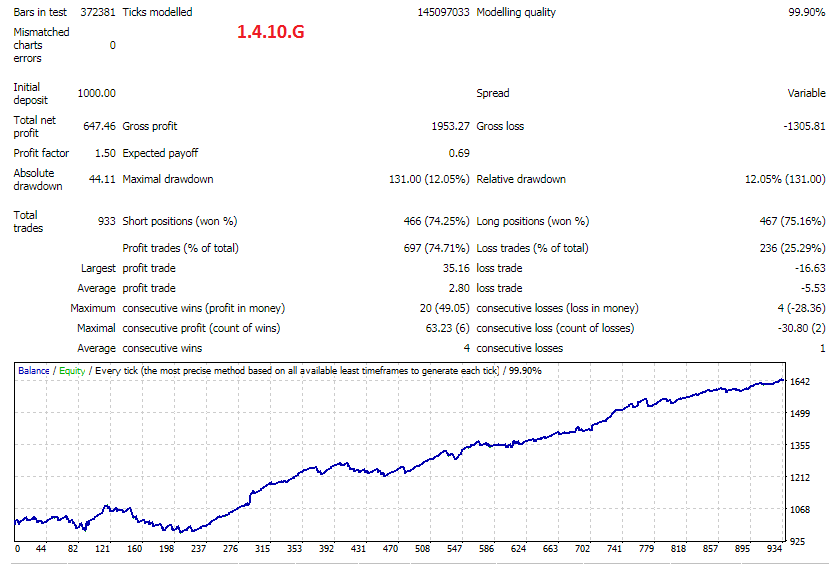Select the Absolute drawdown value 44.11
This screenshot has height=564, width=831.
(x=102, y=179)
